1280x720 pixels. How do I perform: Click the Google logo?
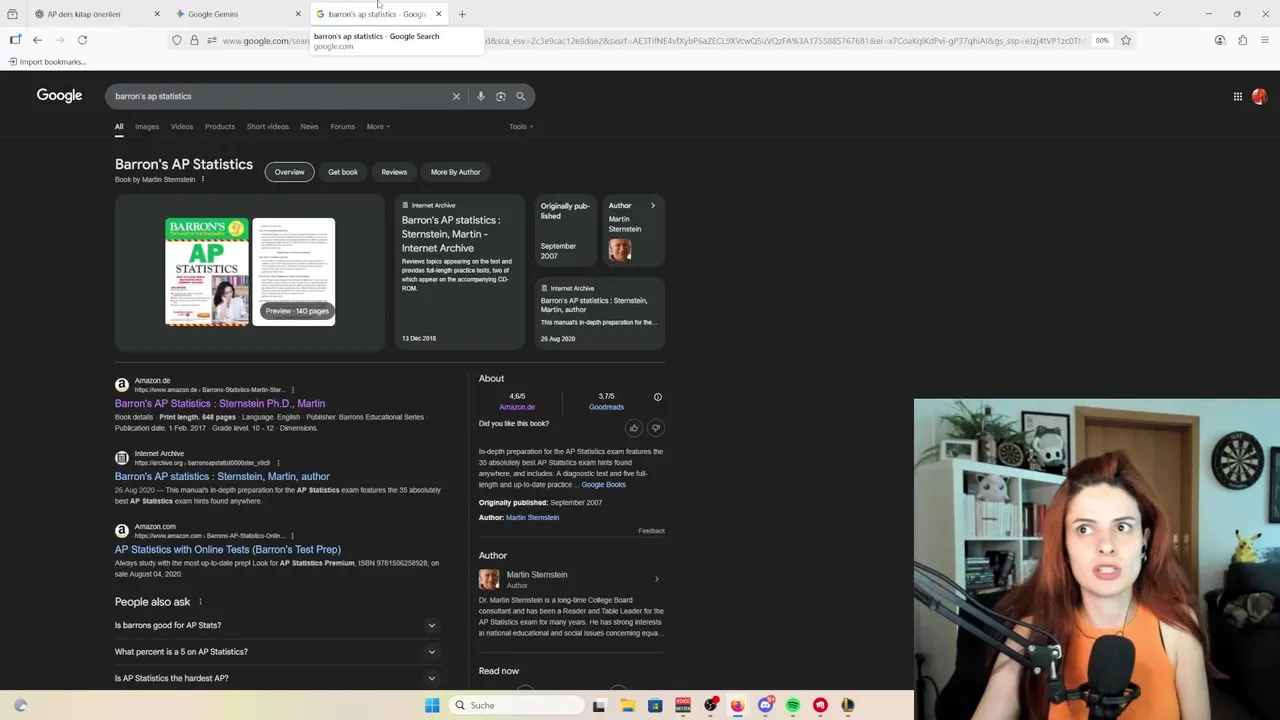tap(59, 95)
